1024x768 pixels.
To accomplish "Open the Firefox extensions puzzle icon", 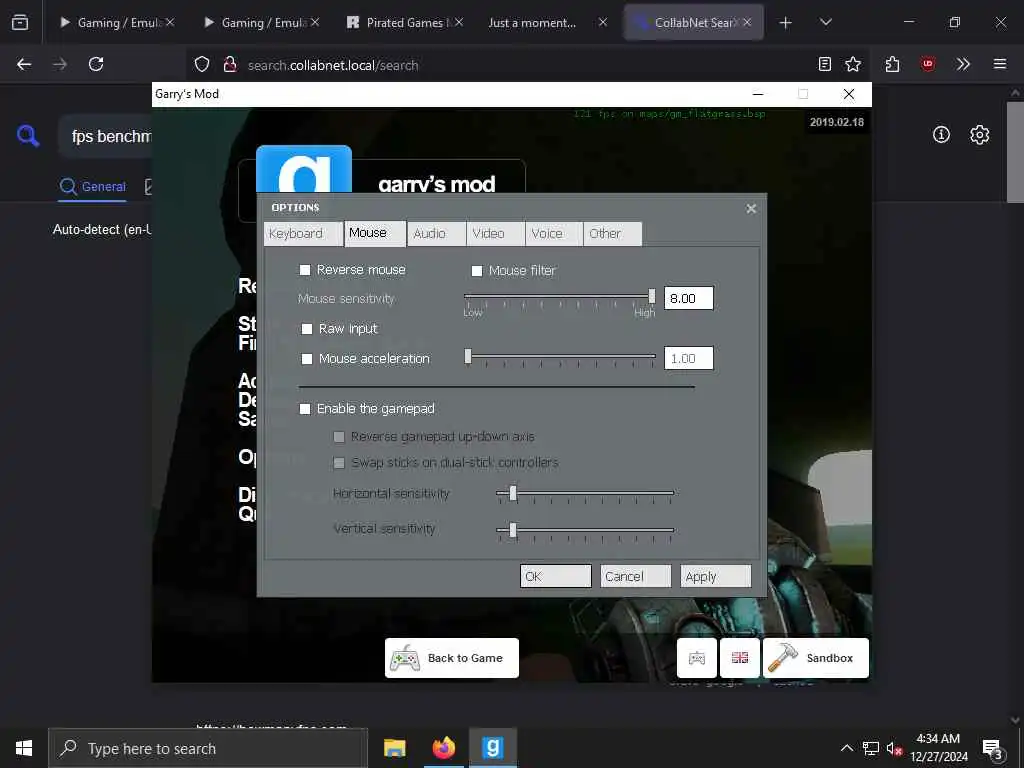I will tap(892, 64).
